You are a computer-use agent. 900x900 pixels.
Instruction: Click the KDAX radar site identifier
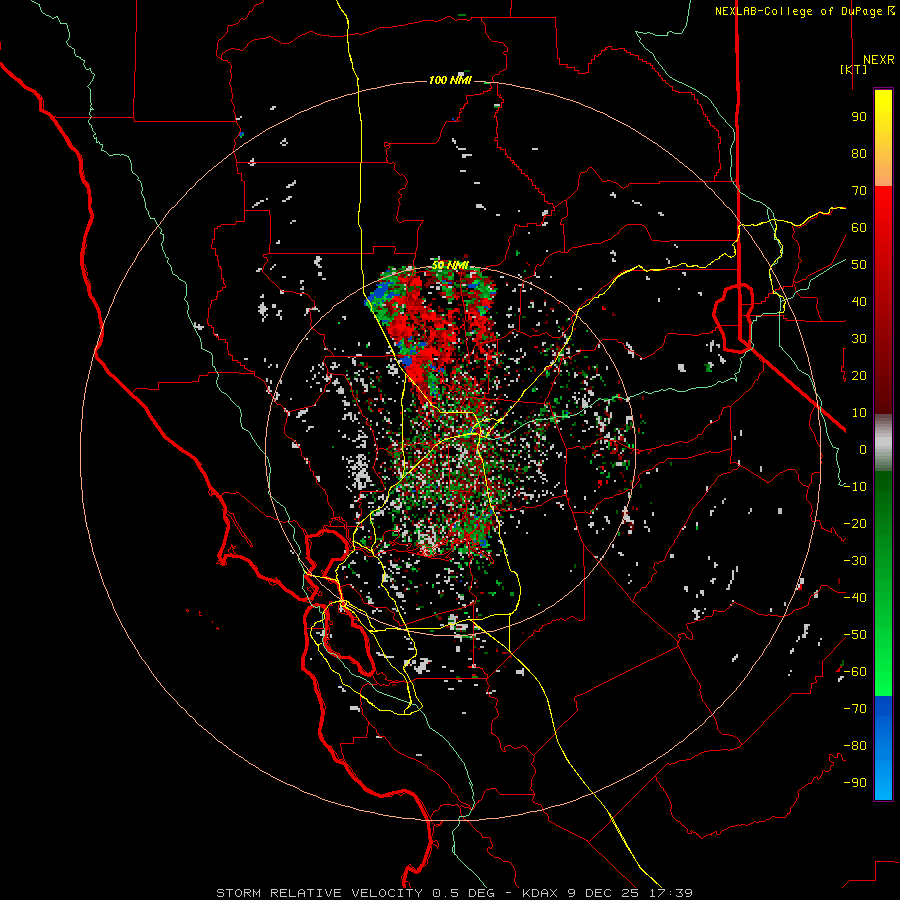pos(542,893)
